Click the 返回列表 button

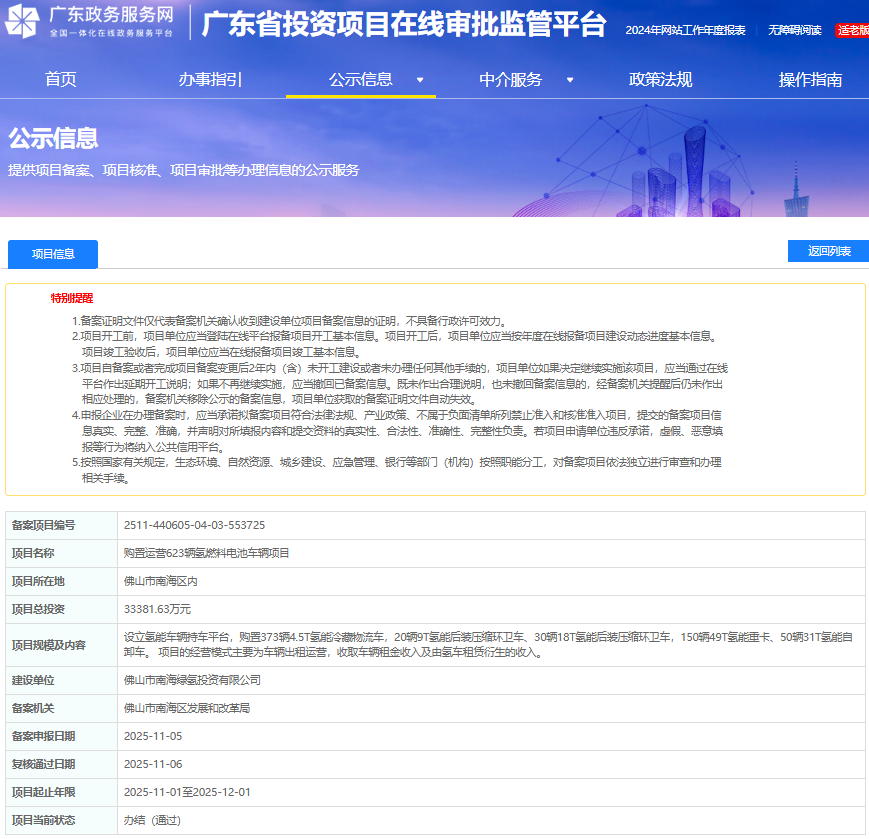pos(828,250)
